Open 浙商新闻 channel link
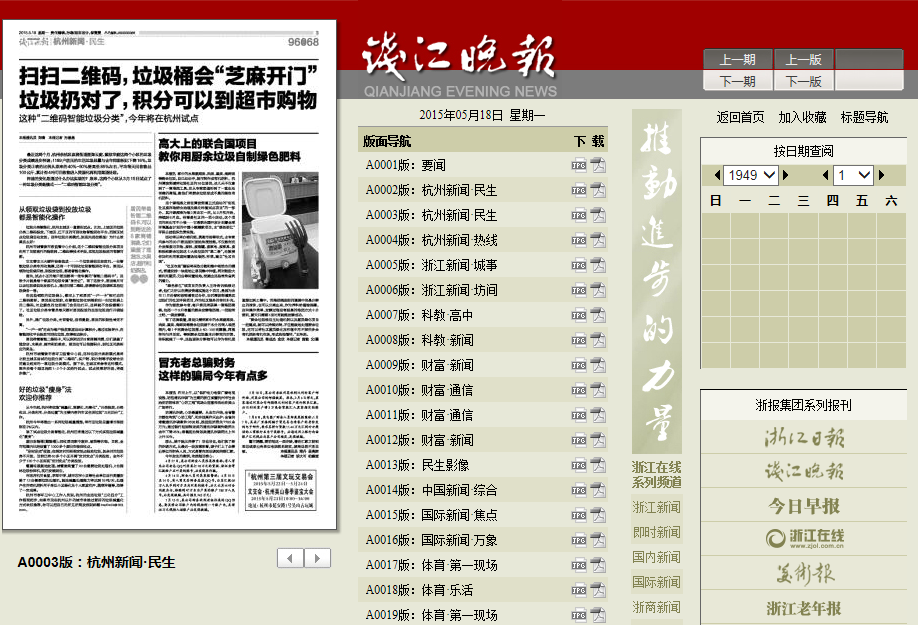The height and width of the screenshot is (625, 918). pos(656,607)
